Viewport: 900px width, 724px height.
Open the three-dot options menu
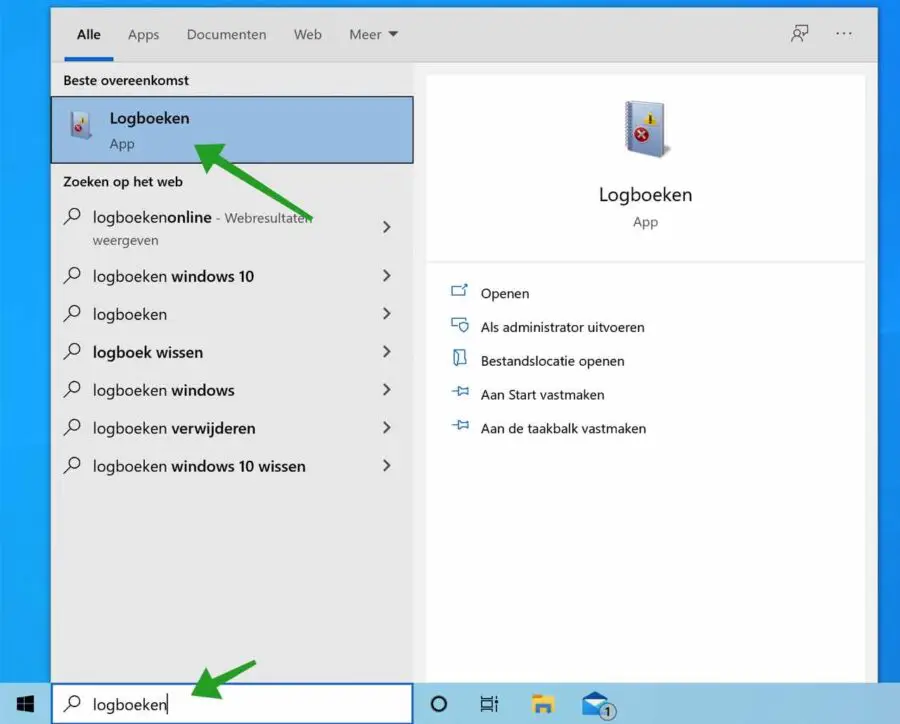tap(844, 34)
